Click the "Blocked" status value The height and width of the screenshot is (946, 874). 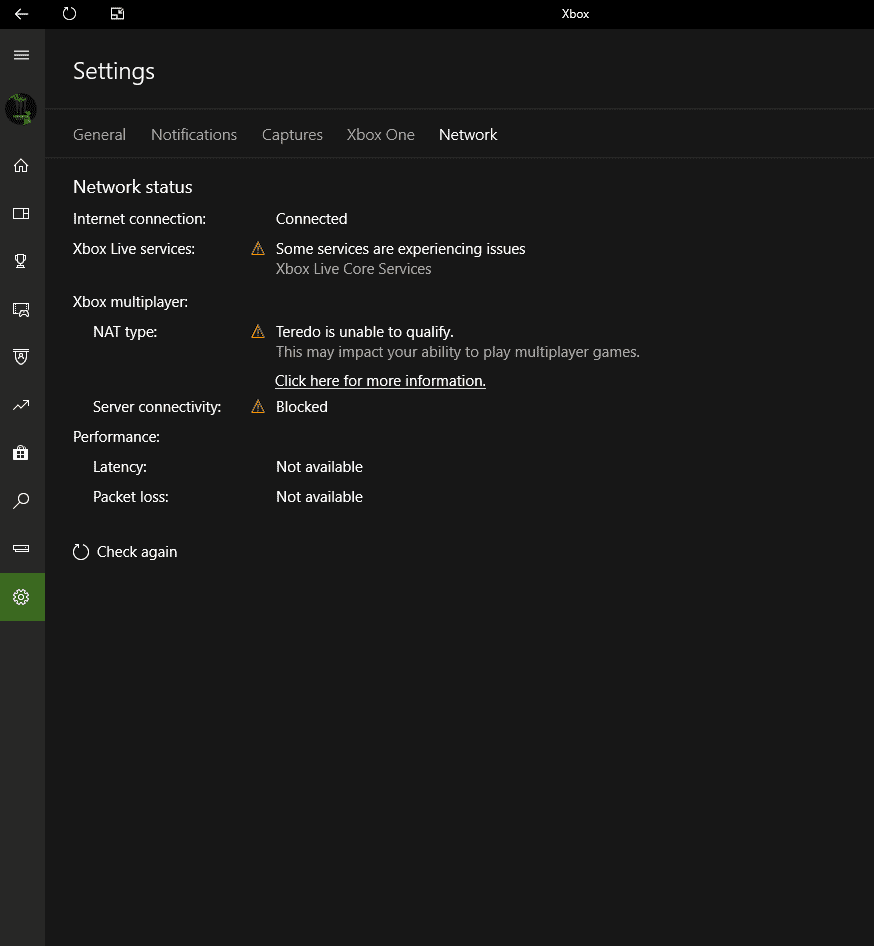click(x=302, y=407)
